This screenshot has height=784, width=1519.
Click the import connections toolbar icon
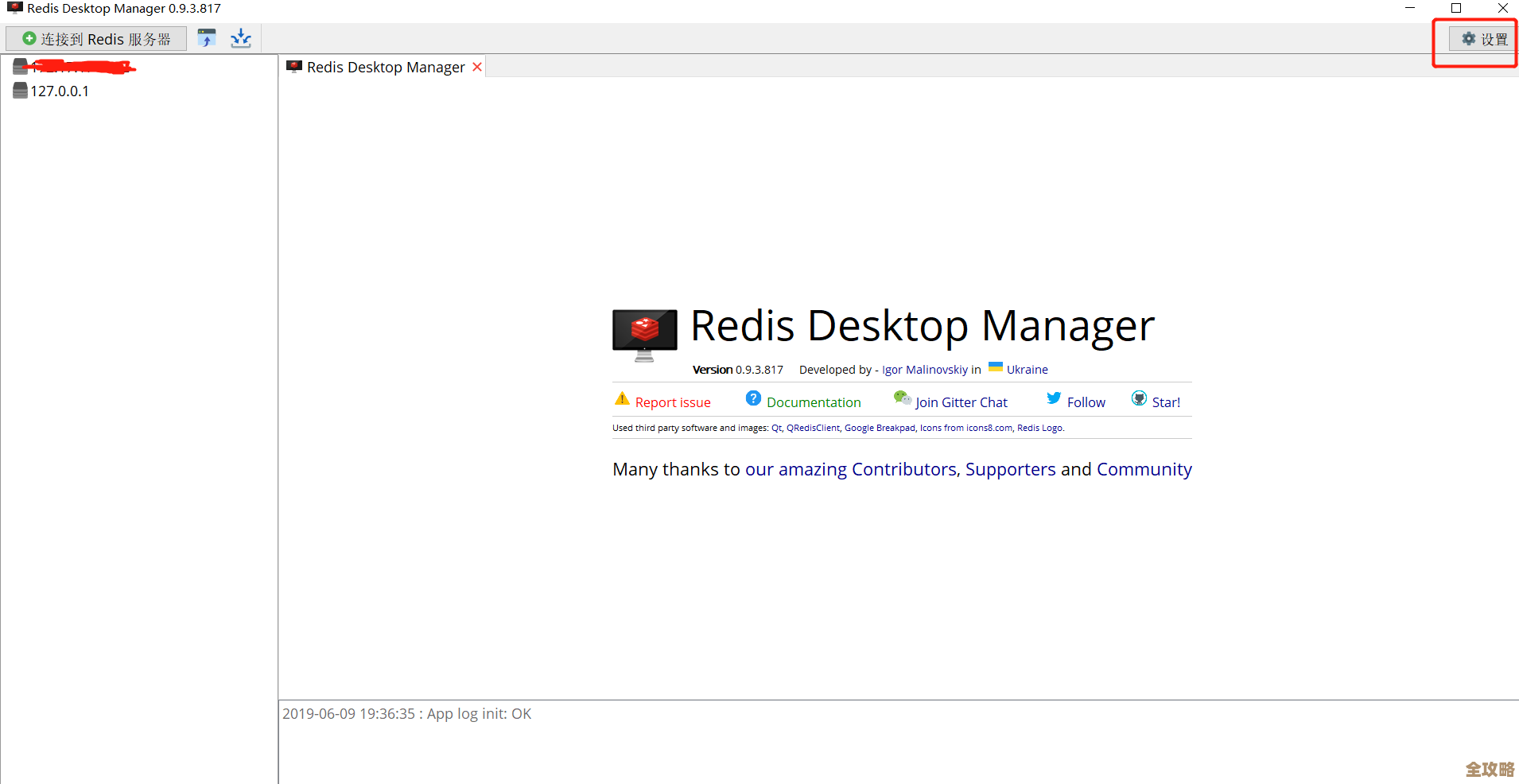tap(207, 38)
